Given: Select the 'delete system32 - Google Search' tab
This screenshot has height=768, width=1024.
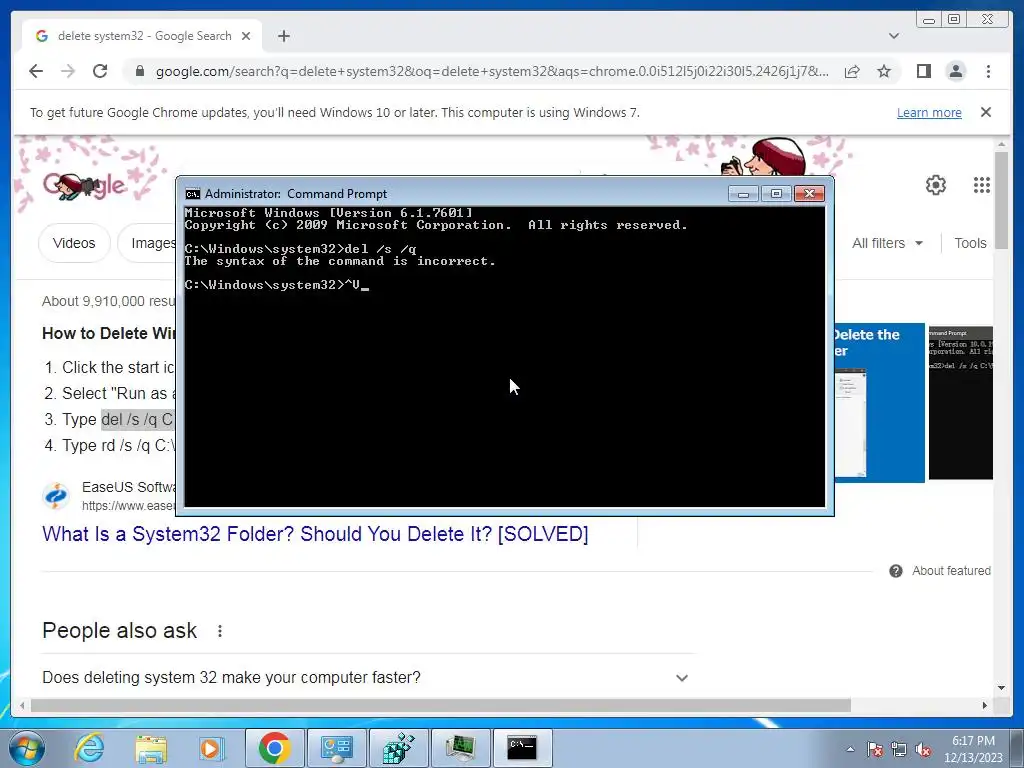Looking at the screenshot, I should (142, 36).
